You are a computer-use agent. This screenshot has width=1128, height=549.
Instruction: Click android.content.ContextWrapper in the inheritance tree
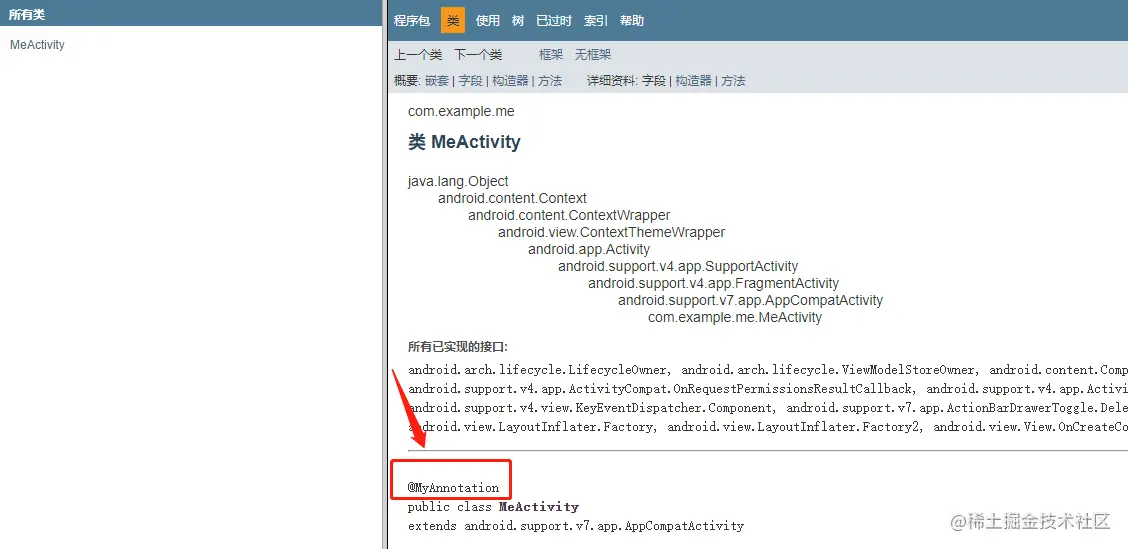[x=569, y=215]
